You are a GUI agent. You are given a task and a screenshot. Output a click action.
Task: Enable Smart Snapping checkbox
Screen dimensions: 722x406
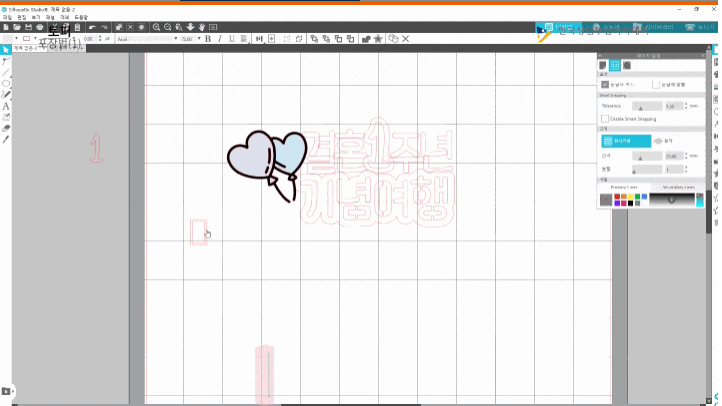605,119
